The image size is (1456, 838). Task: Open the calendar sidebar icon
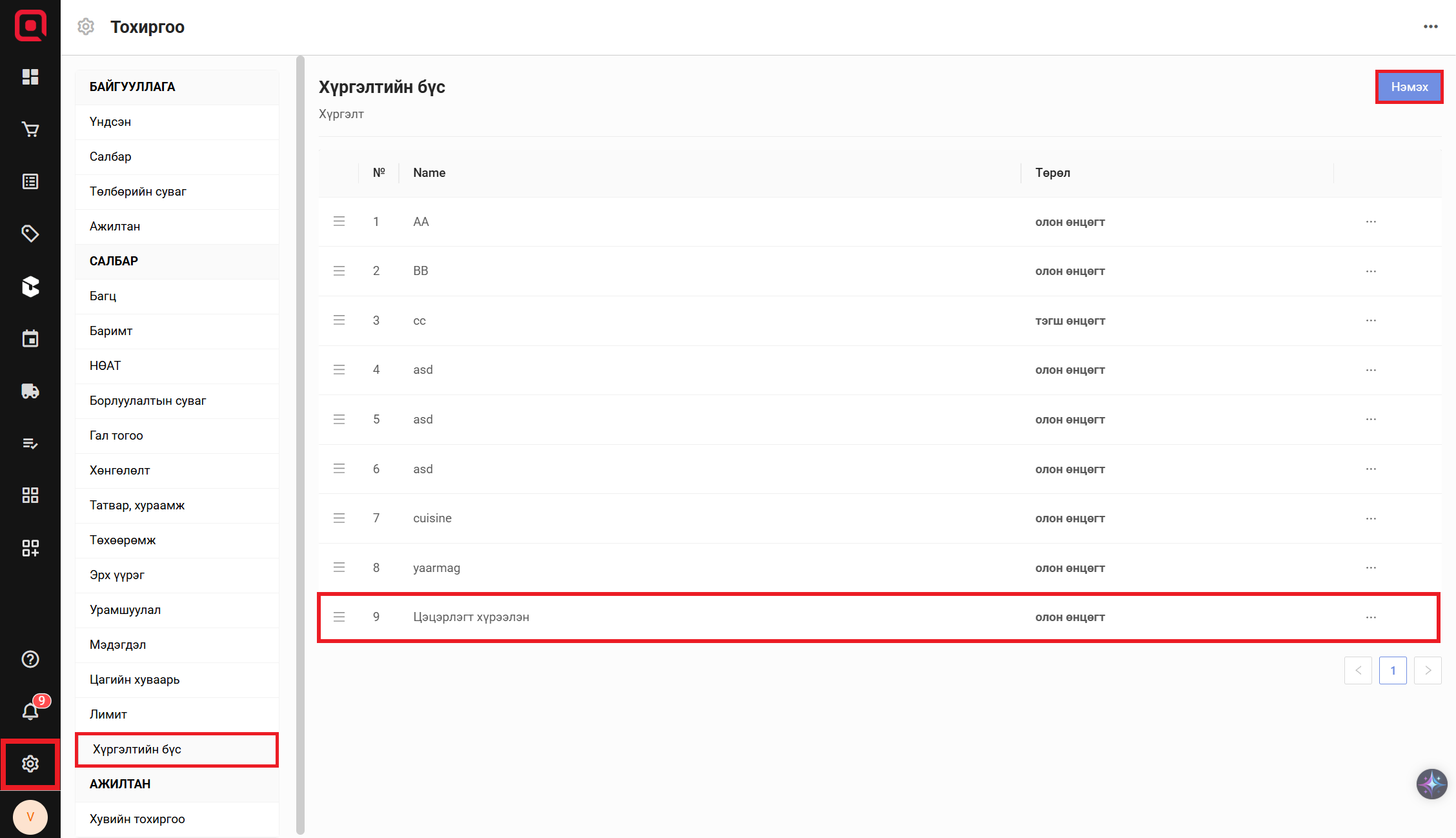(x=30, y=338)
